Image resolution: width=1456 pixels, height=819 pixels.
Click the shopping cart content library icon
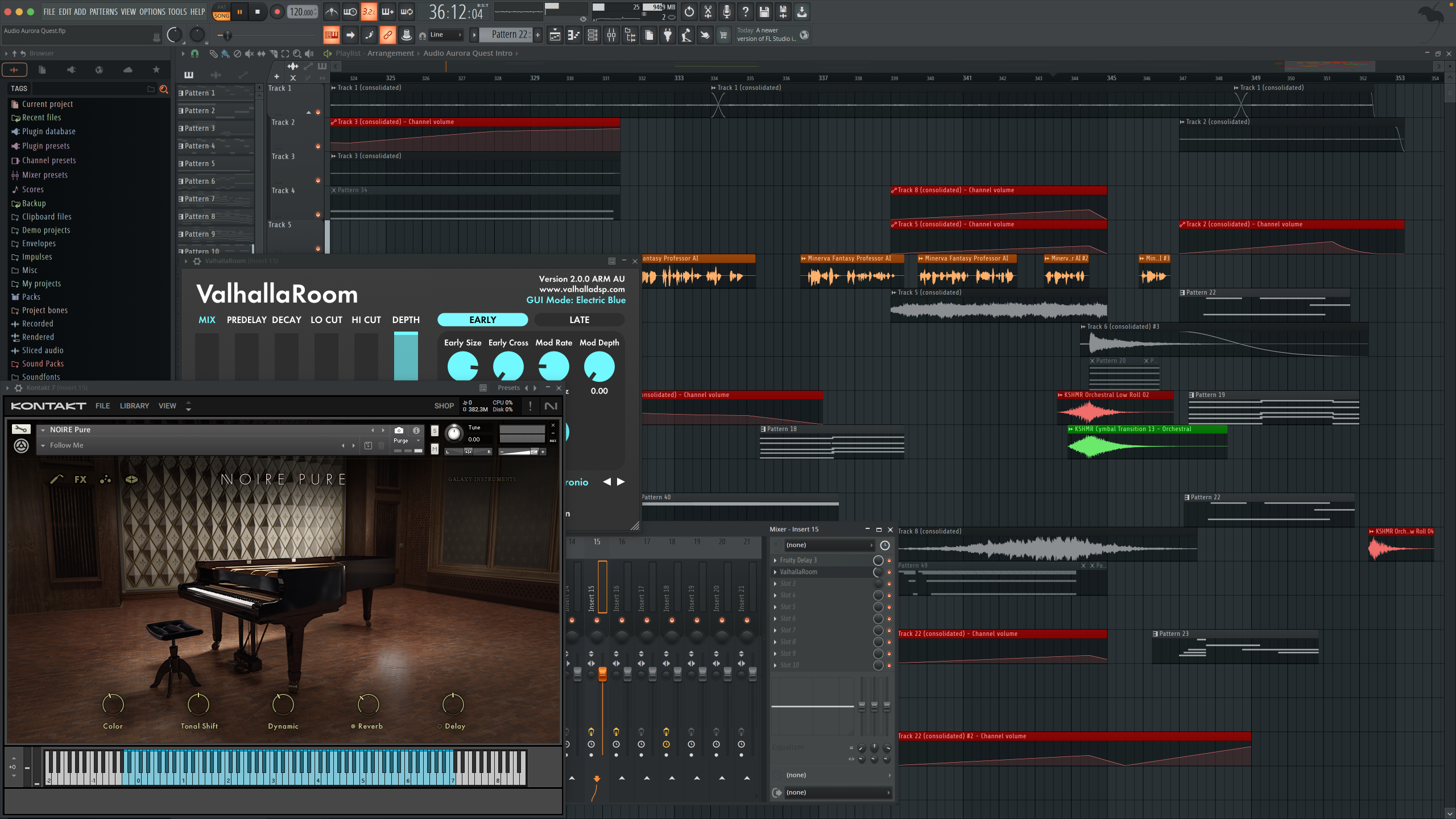723,35
